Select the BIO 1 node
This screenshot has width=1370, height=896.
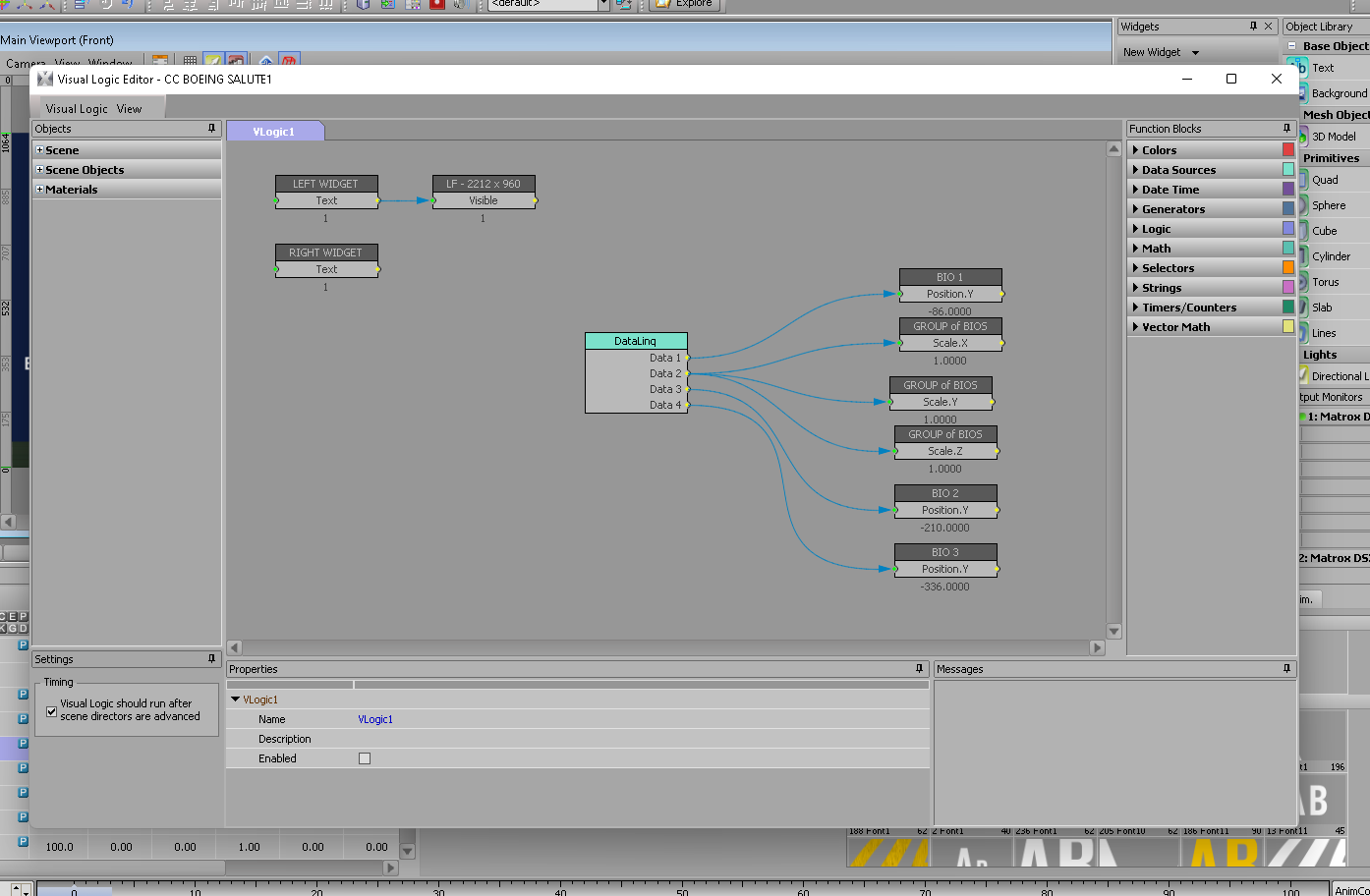tap(949, 277)
